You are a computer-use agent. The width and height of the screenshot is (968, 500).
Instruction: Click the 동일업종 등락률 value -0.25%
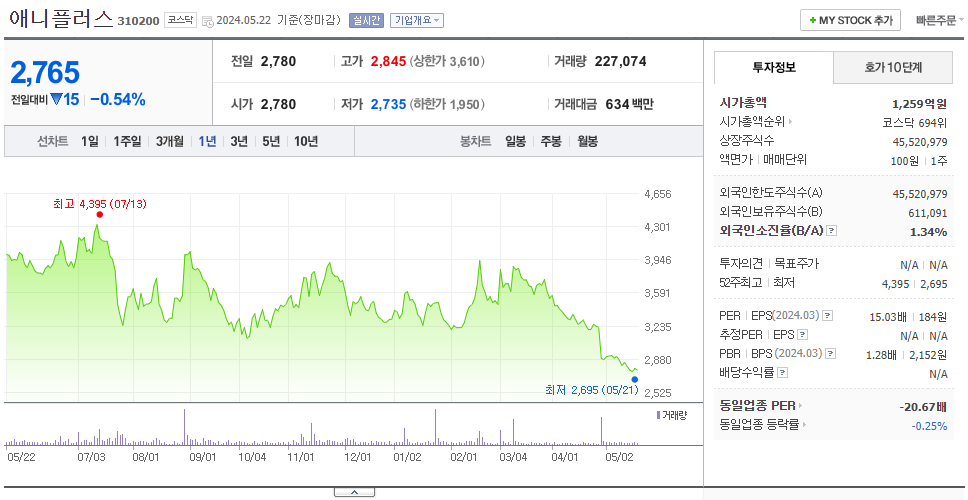[x=929, y=426]
